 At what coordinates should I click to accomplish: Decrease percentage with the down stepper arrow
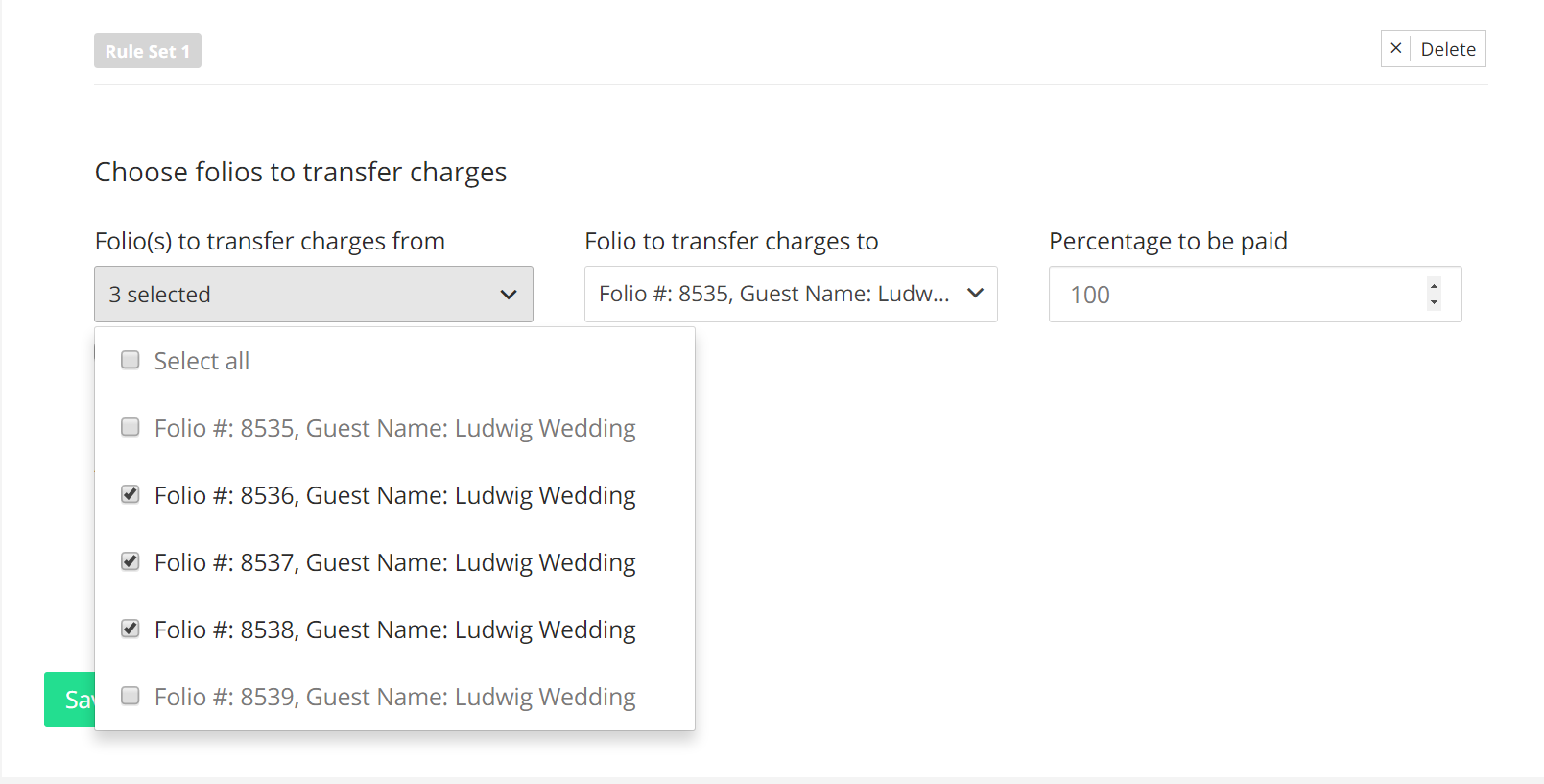[x=1434, y=302]
